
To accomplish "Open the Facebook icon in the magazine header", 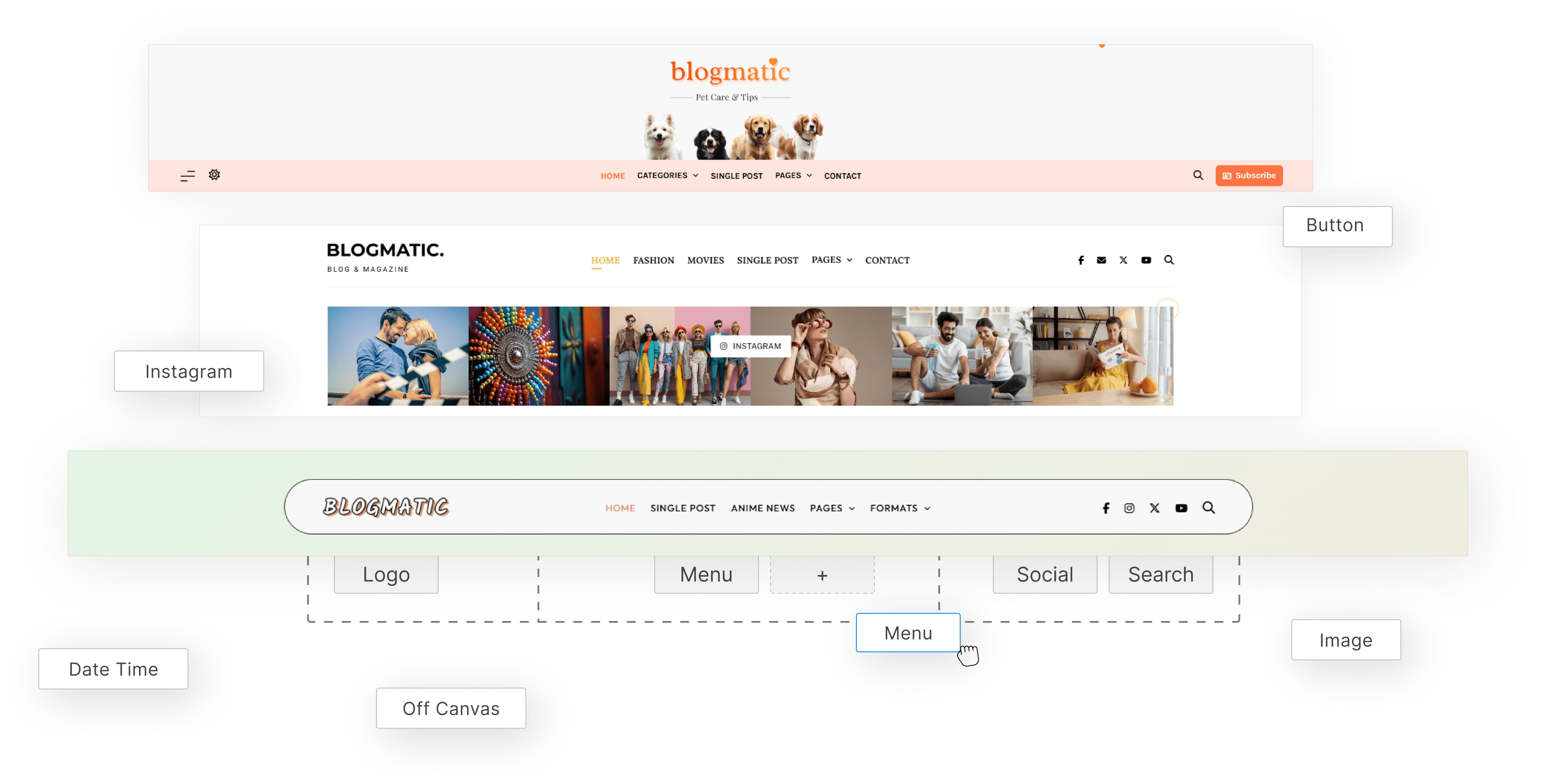I will point(1080,260).
